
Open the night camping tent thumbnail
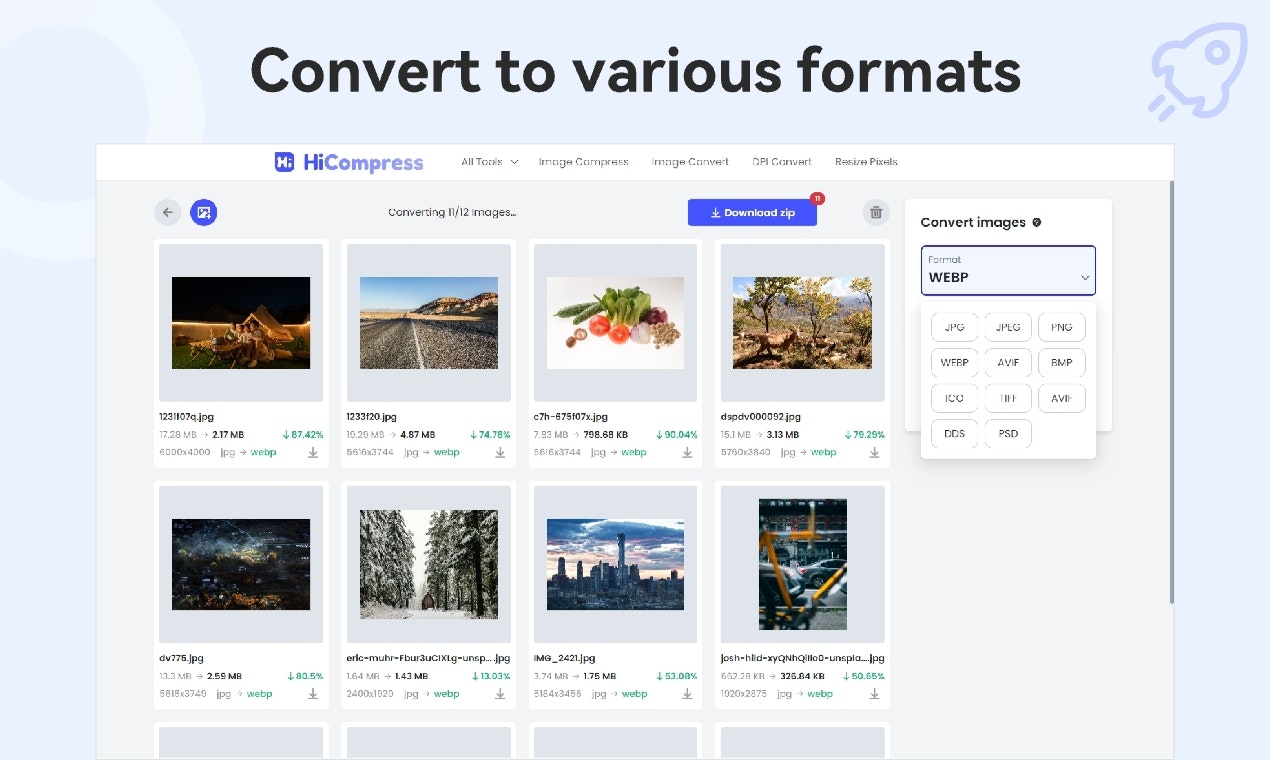pos(241,323)
